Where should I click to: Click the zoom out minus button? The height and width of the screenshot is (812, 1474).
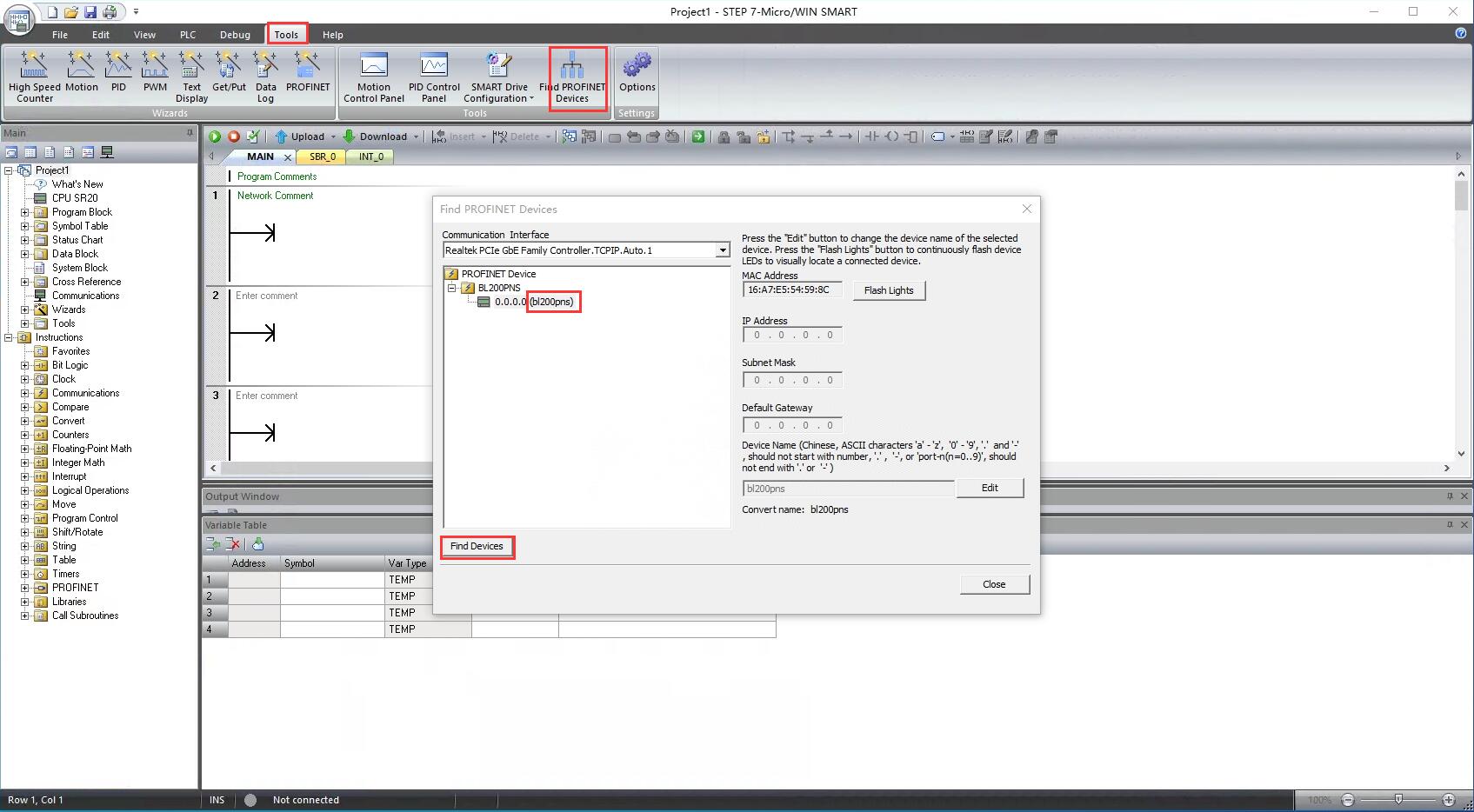1348,800
